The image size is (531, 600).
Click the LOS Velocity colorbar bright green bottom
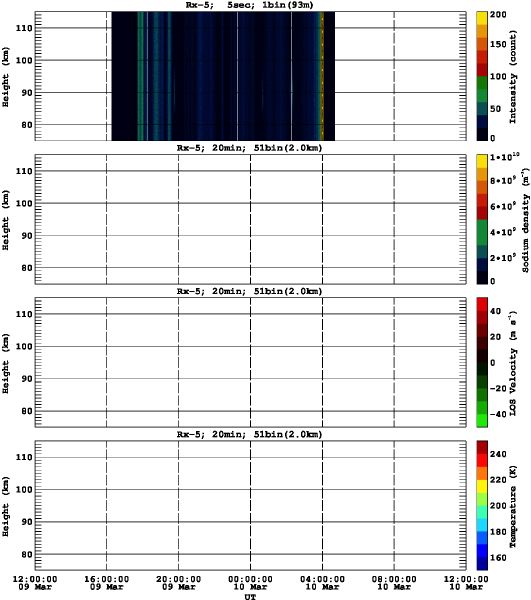(x=482, y=420)
